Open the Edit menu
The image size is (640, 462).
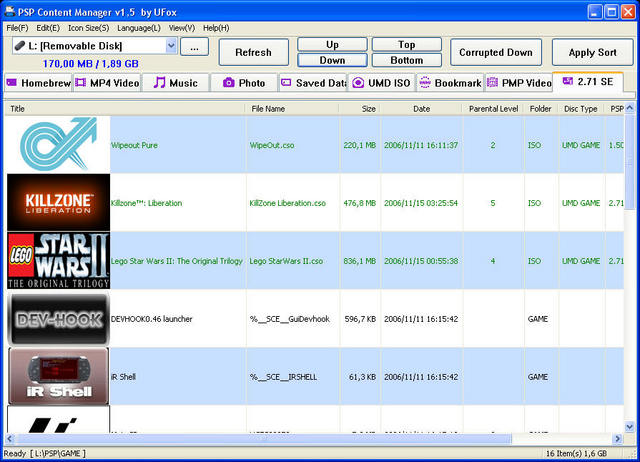click(x=48, y=28)
